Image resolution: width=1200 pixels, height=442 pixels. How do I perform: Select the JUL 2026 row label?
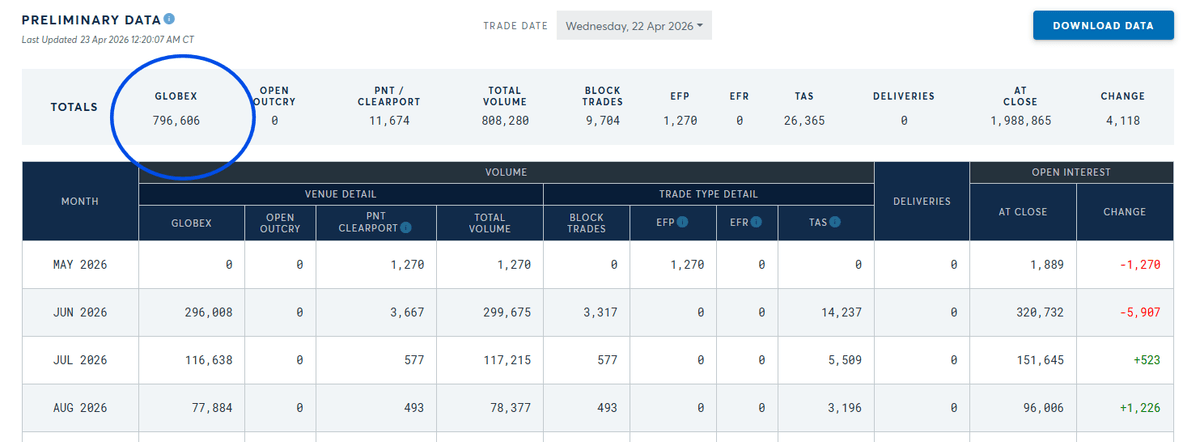point(80,360)
